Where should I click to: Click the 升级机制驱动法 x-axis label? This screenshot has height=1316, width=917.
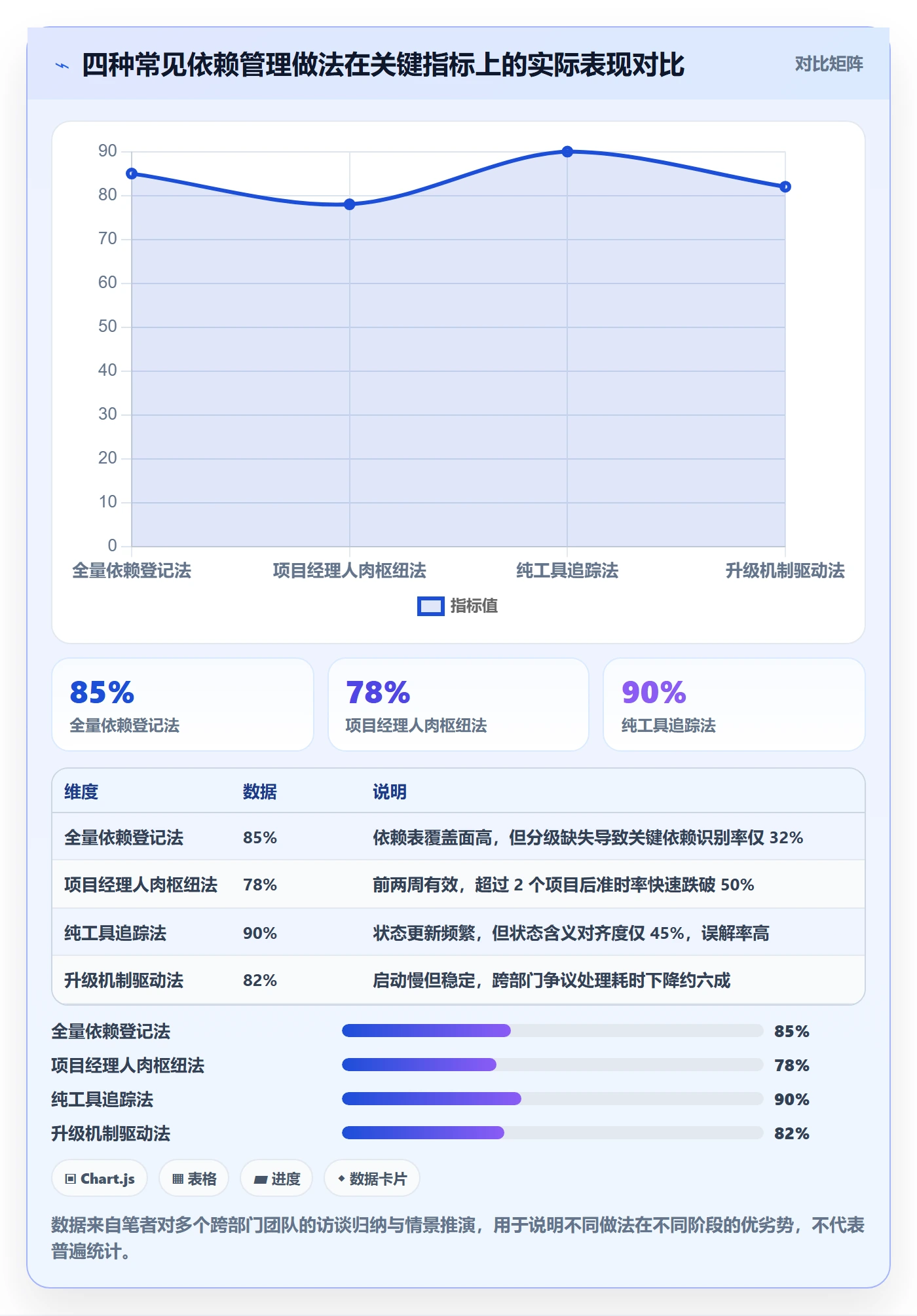(x=785, y=570)
